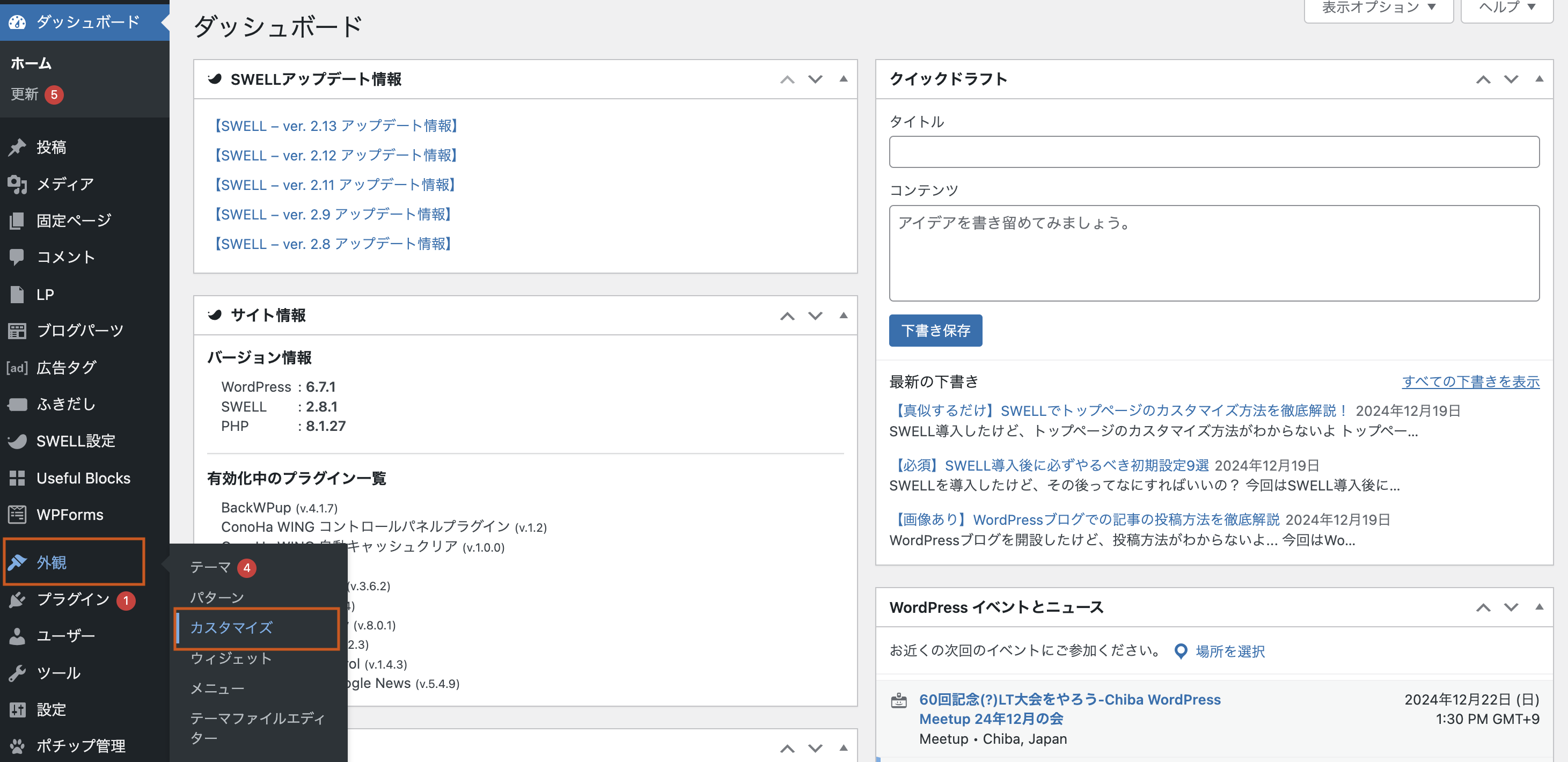1568x762 pixels.
Task: Open テーマ in the 外観 submenu
Action: pos(210,567)
